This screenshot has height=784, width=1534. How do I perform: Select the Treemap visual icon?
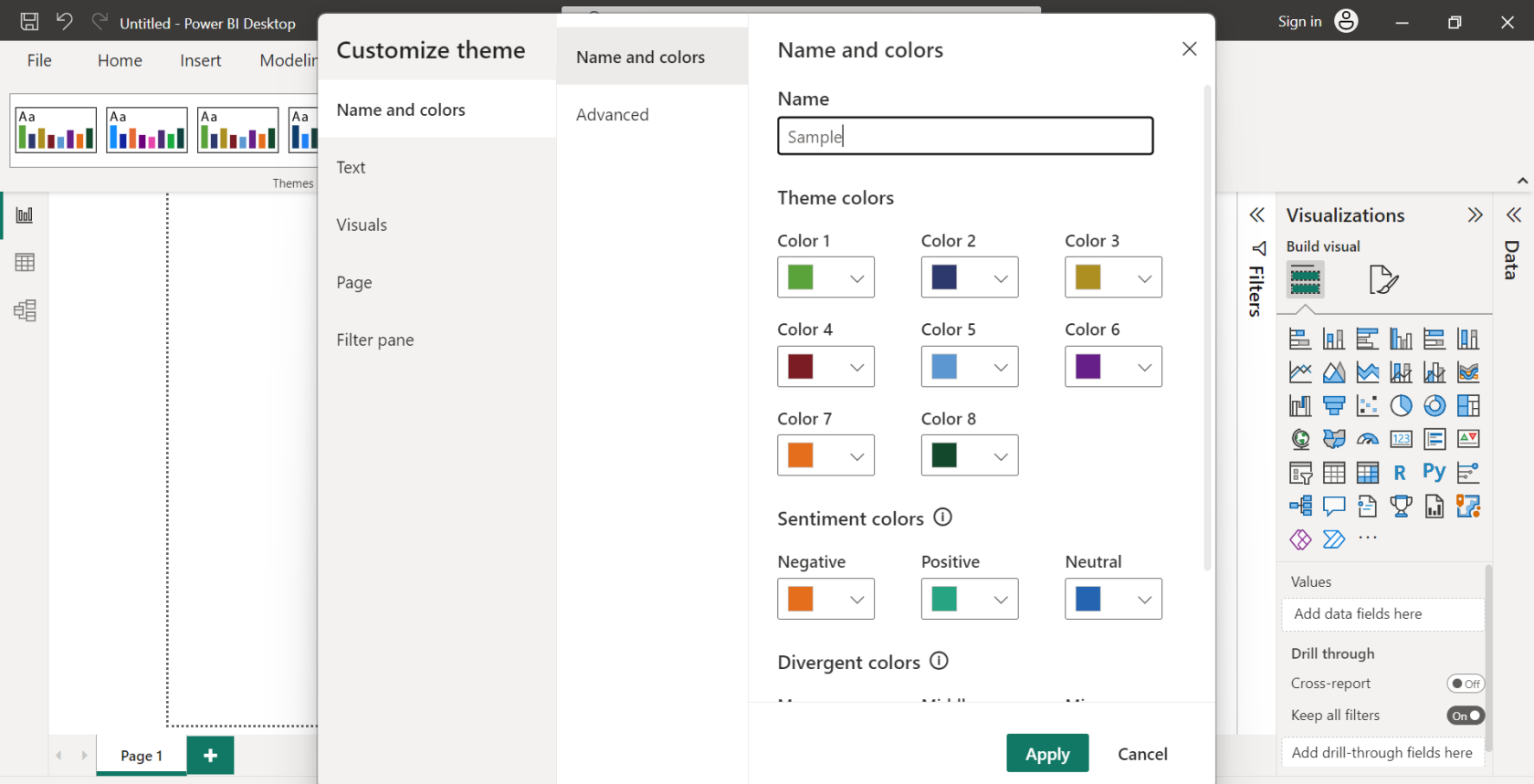(x=1468, y=406)
